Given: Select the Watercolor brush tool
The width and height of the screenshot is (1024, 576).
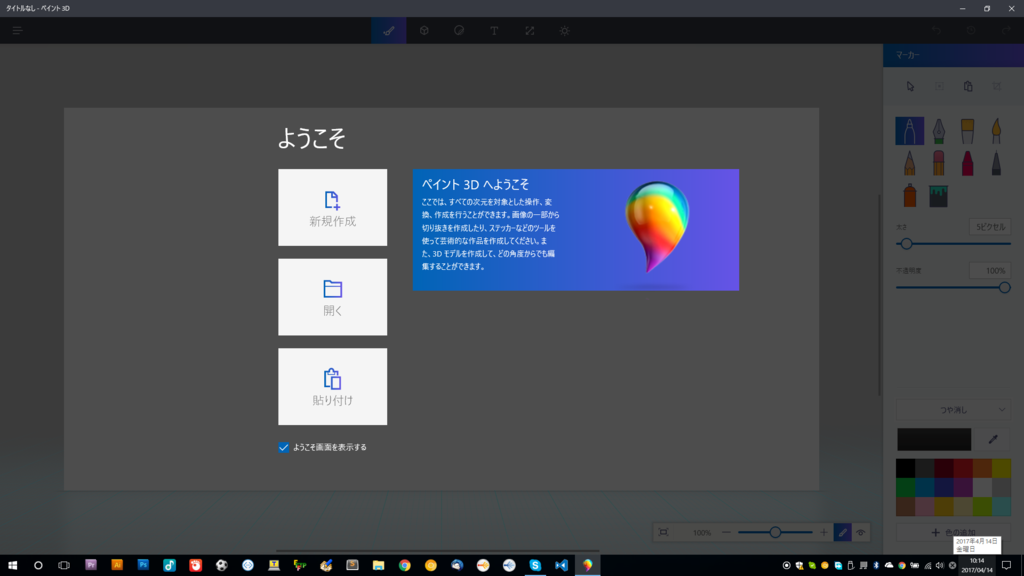Looking at the screenshot, I should [x=996, y=131].
